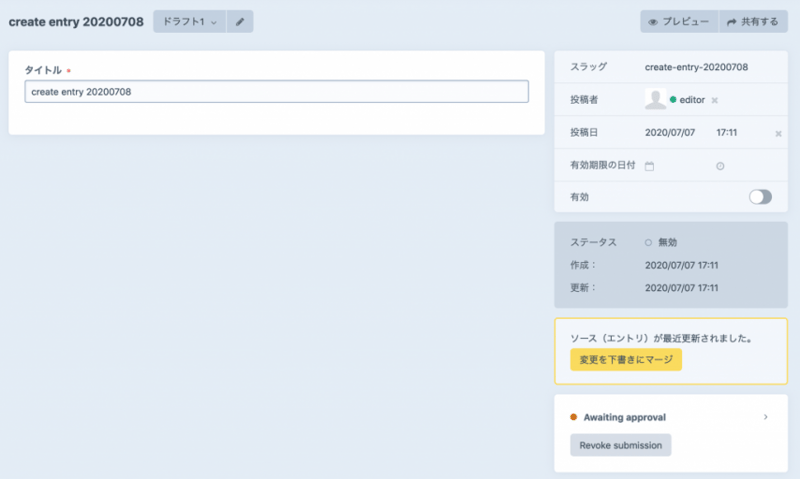Click the 無効 status indicator
This screenshot has height=479, width=800.
pyautogui.click(x=662, y=242)
